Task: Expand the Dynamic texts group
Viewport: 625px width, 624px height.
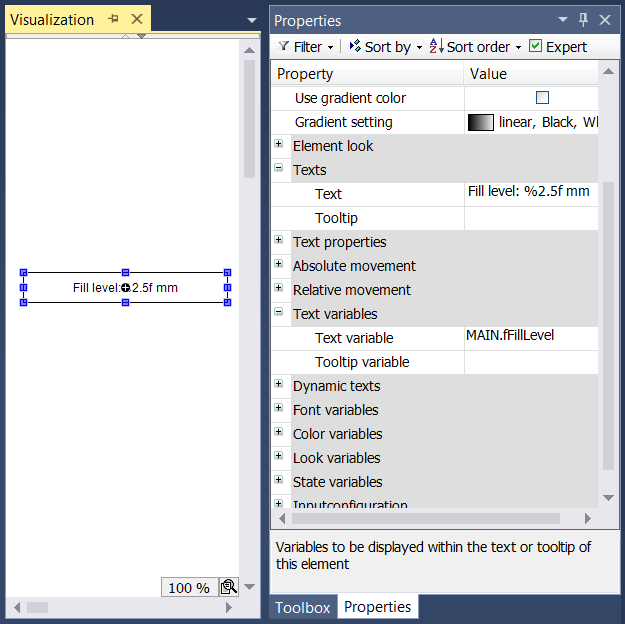Action: pyautogui.click(x=279, y=384)
